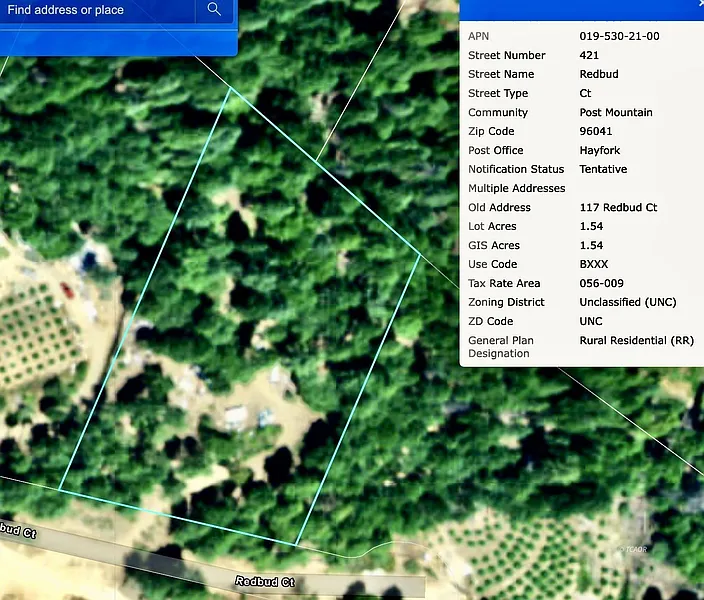The height and width of the screenshot is (600, 704).
Task: Click the Redbud Ct road label on map
Action: point(265,581)
